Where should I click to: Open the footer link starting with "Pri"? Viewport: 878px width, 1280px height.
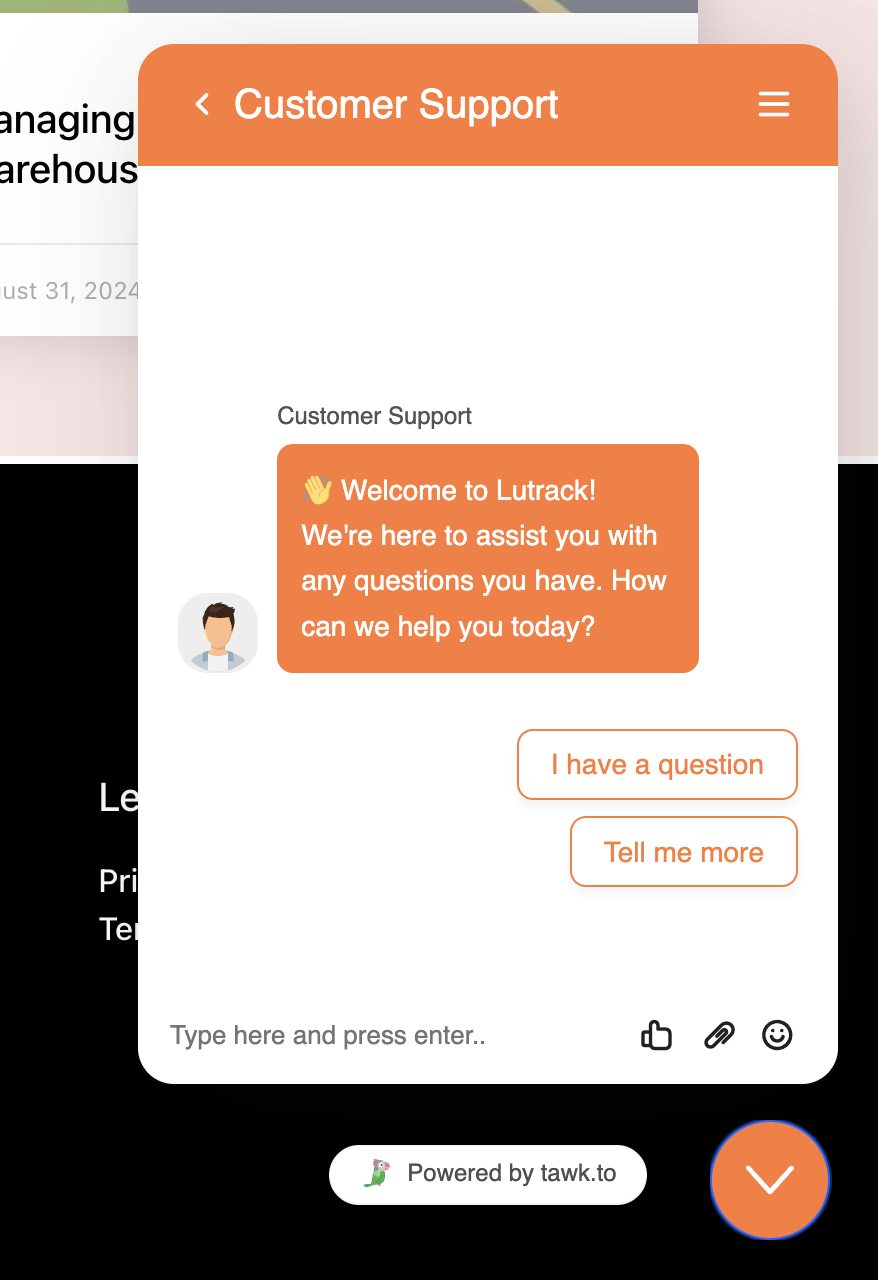tap(118, 881)
